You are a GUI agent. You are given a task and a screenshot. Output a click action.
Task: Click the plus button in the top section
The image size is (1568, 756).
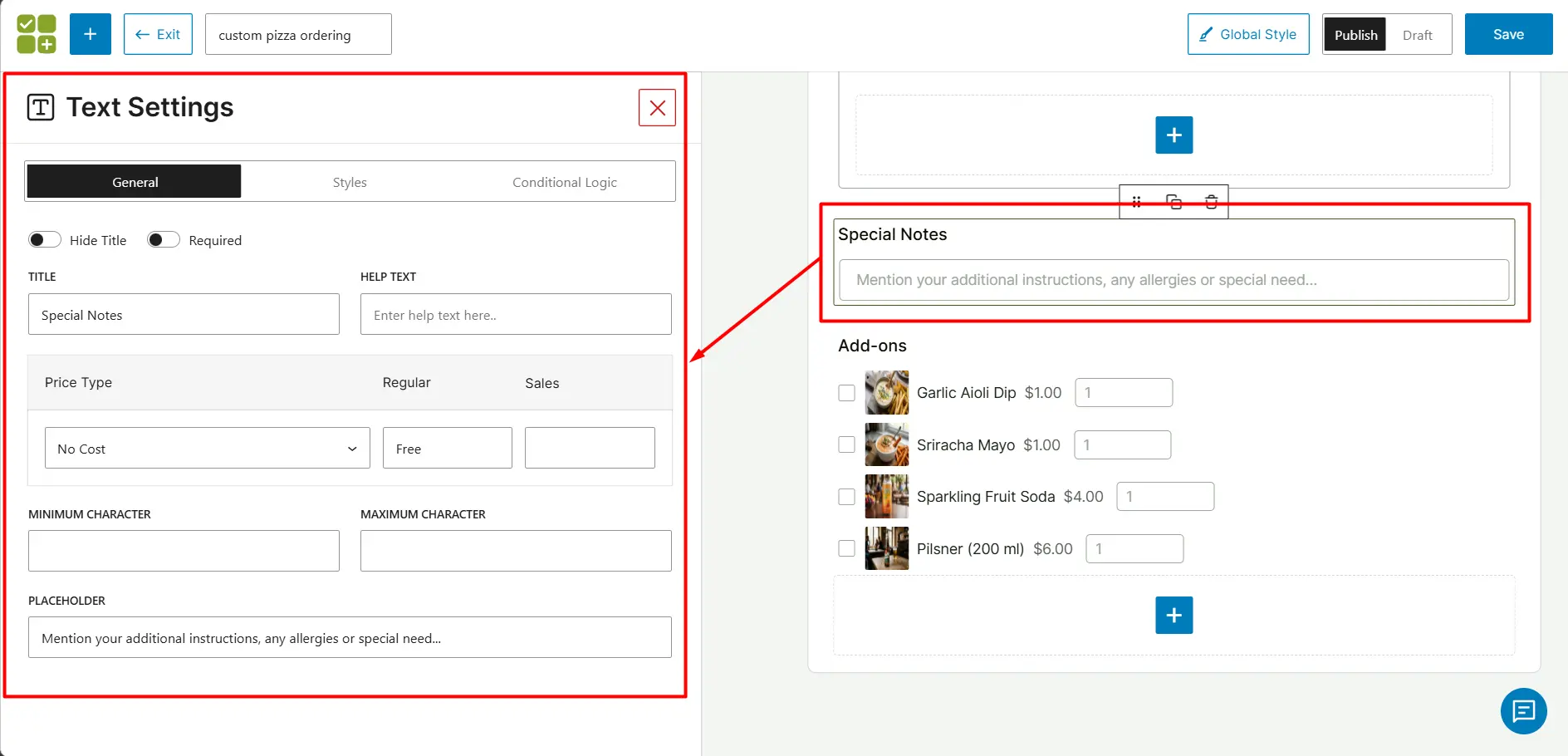[x=1174, y=135]
